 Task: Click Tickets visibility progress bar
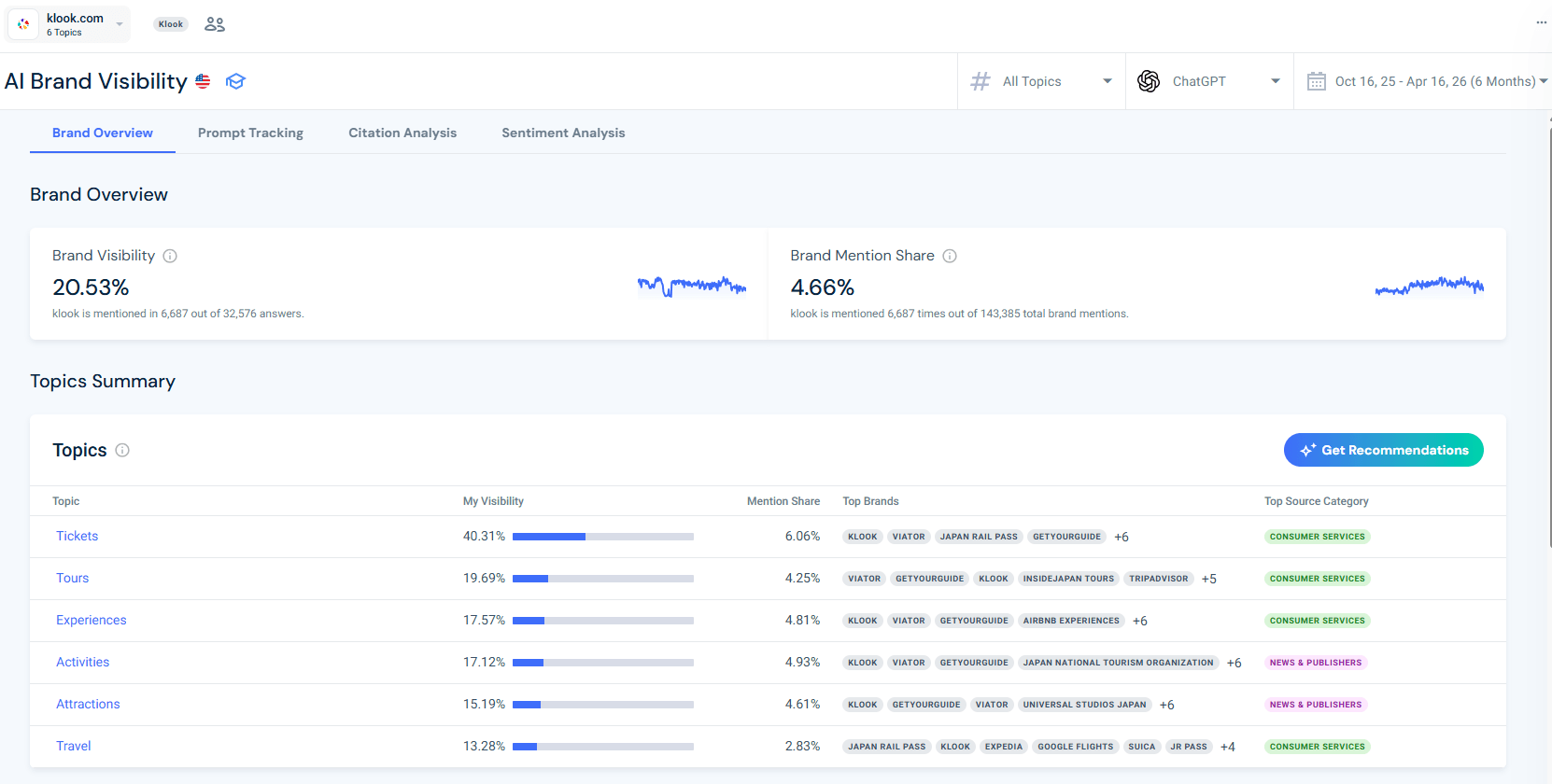click(x=603, y=537)
